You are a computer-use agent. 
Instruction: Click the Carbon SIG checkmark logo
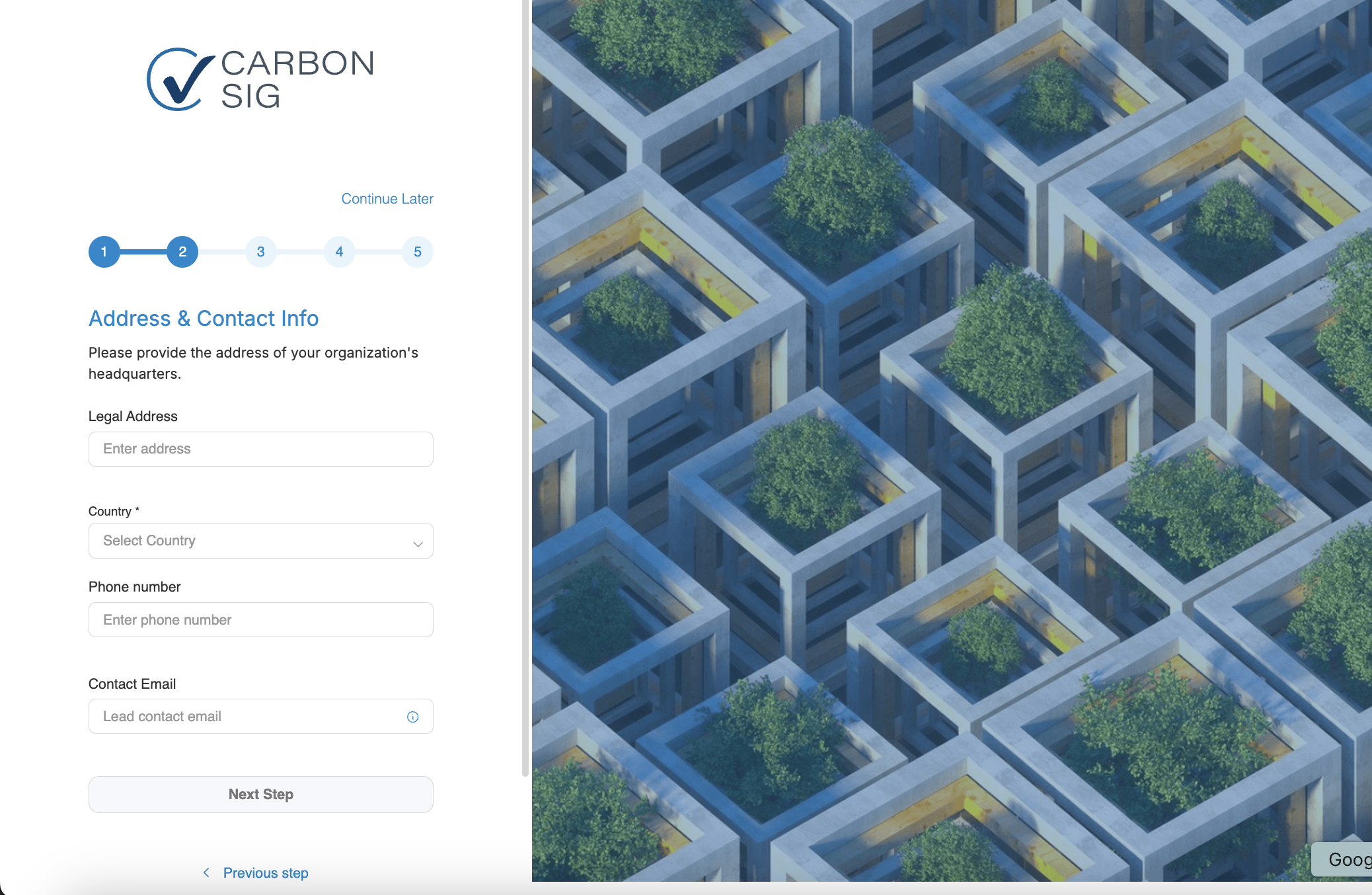[x=181, y=79]
